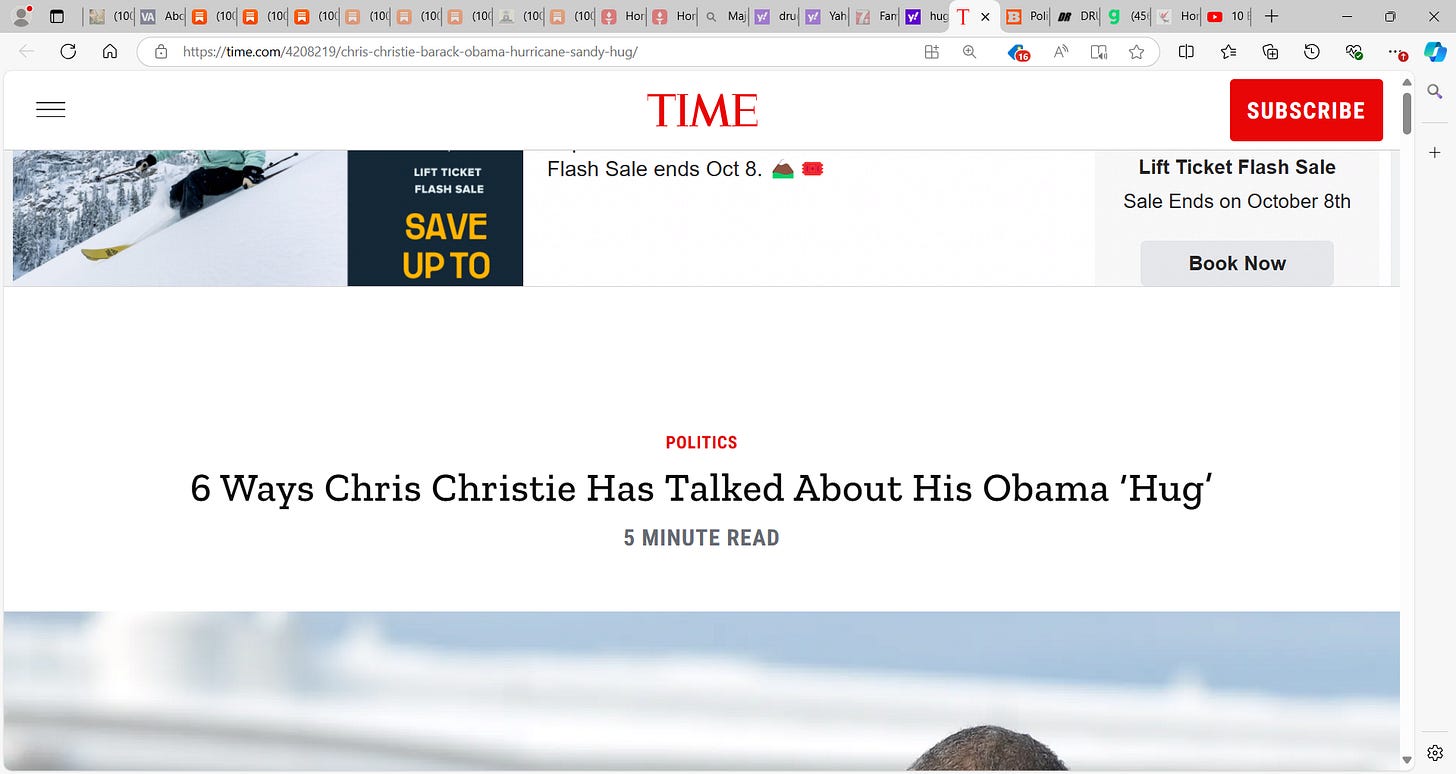Image resolution: width=1456 pixels, height=774 pixels.
Task: Switch to the 'VA Abc' tab
Action: [161, 16]
